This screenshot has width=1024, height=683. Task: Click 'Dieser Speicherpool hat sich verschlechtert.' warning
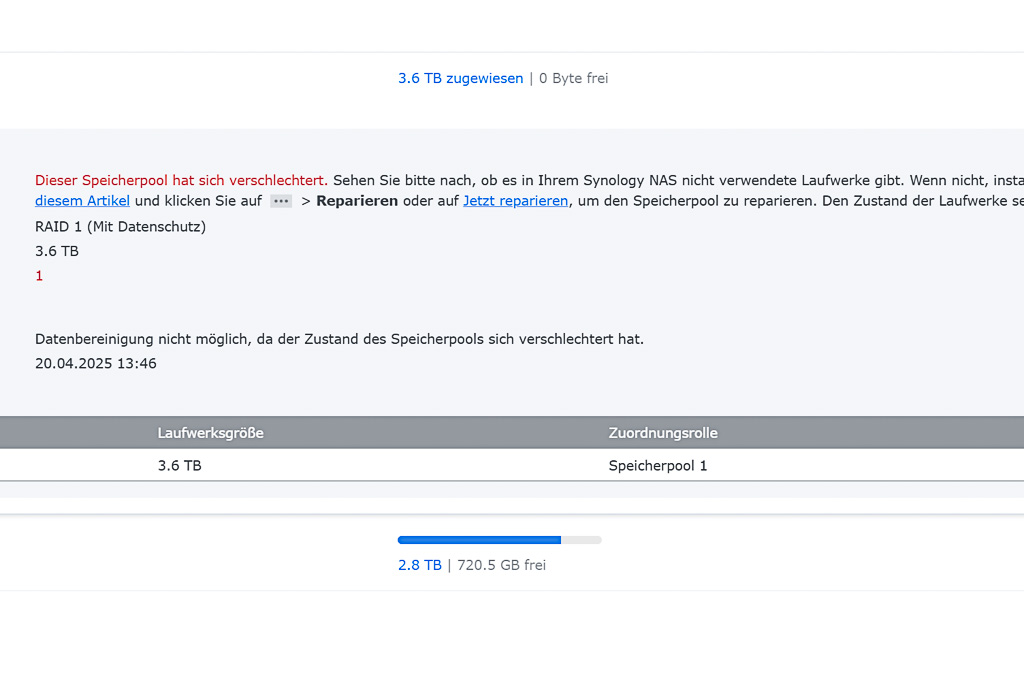[182, 180]
